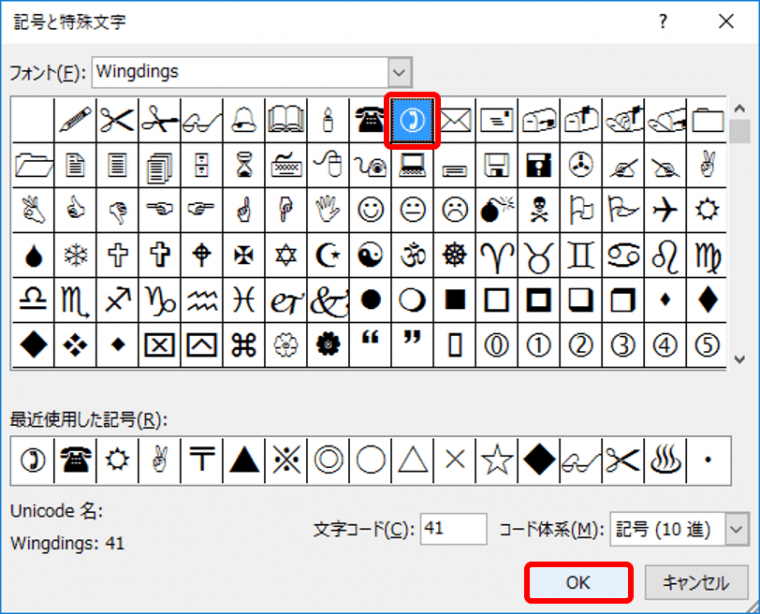Viewport: 760px width, 614px height.
Task: Select the circled number 5 symbol
Action: [x=707, y=345]
